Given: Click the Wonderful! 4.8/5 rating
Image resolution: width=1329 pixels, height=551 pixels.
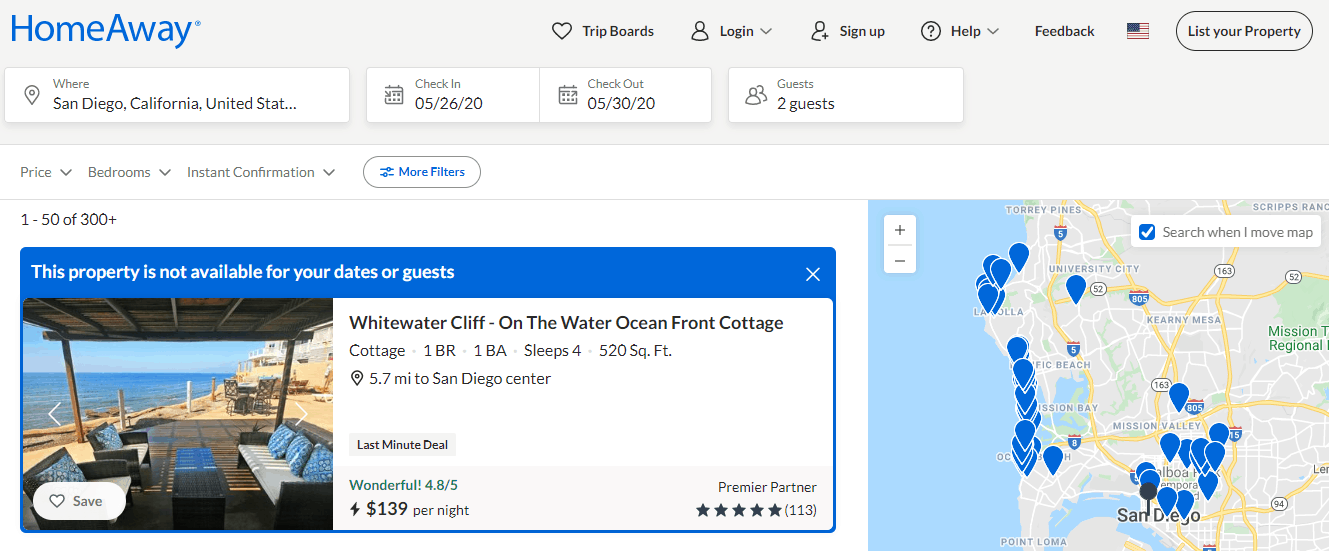Looking at the screenshot, I should [403, 485].
